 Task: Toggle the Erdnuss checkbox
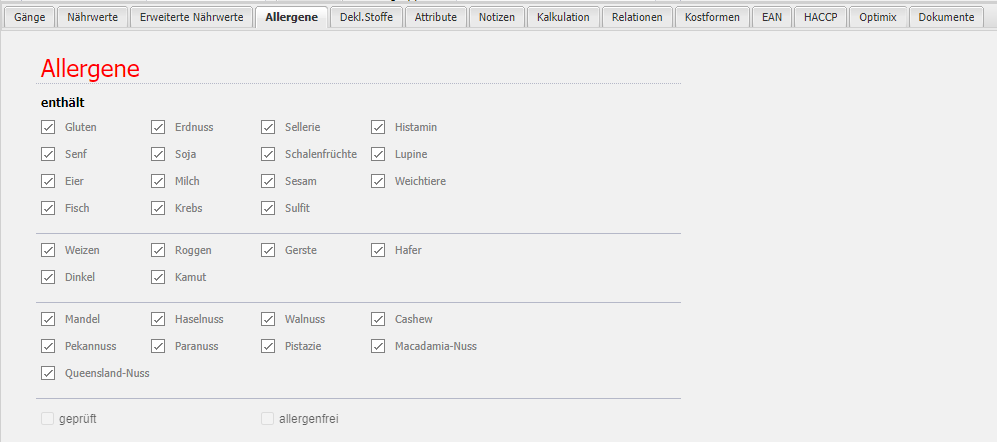pyautogui.click(x=158, y=127)
